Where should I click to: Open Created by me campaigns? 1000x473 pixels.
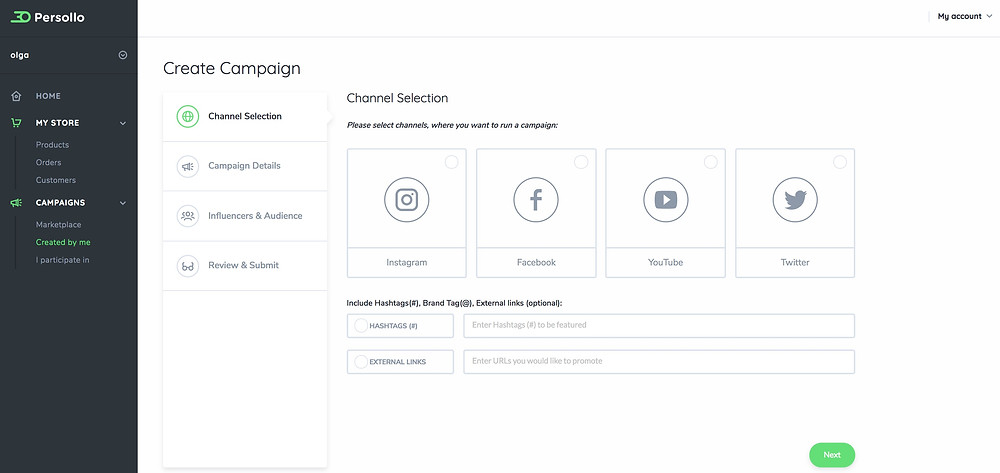click(63, 242)
